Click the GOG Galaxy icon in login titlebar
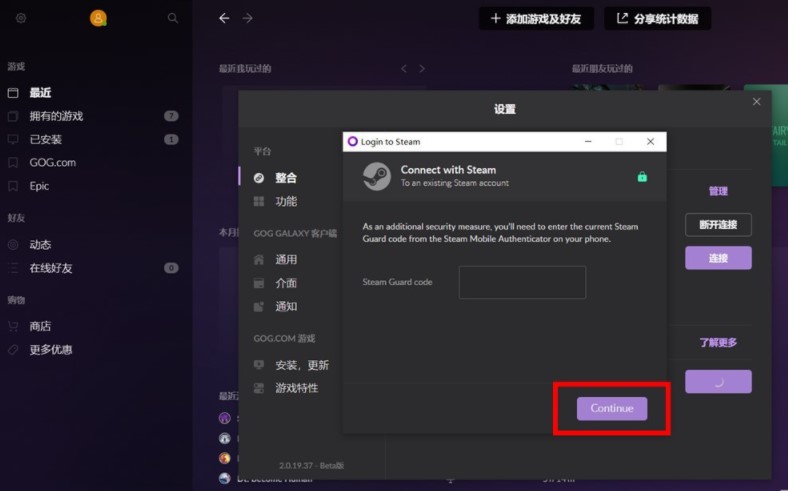 pyautogui.click(x=353, y=142)
